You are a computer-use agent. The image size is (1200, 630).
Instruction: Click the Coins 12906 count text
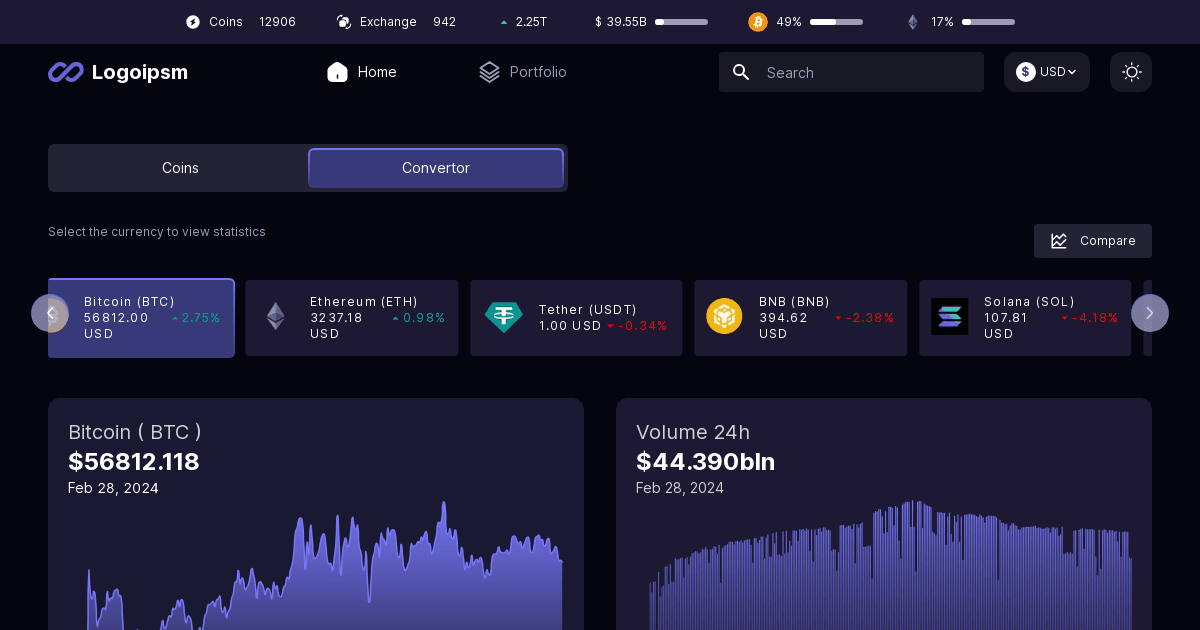click(252, 22)
